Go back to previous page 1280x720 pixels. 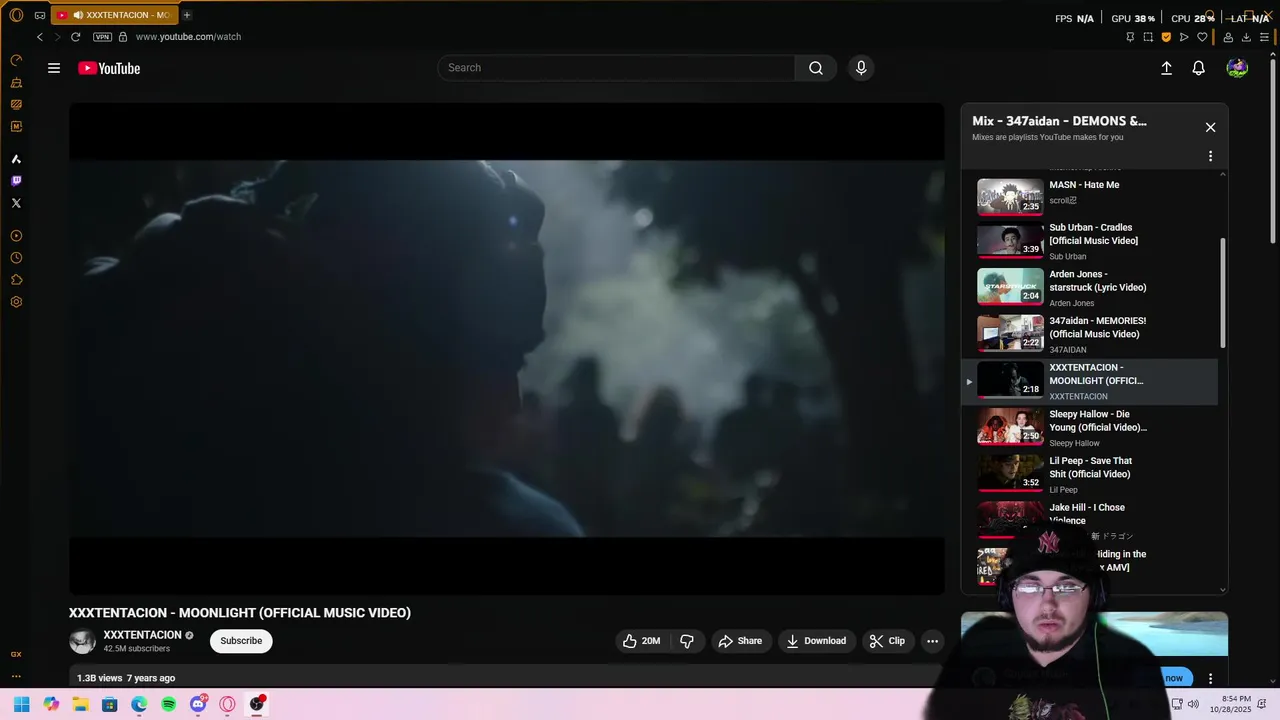(40, 37)
